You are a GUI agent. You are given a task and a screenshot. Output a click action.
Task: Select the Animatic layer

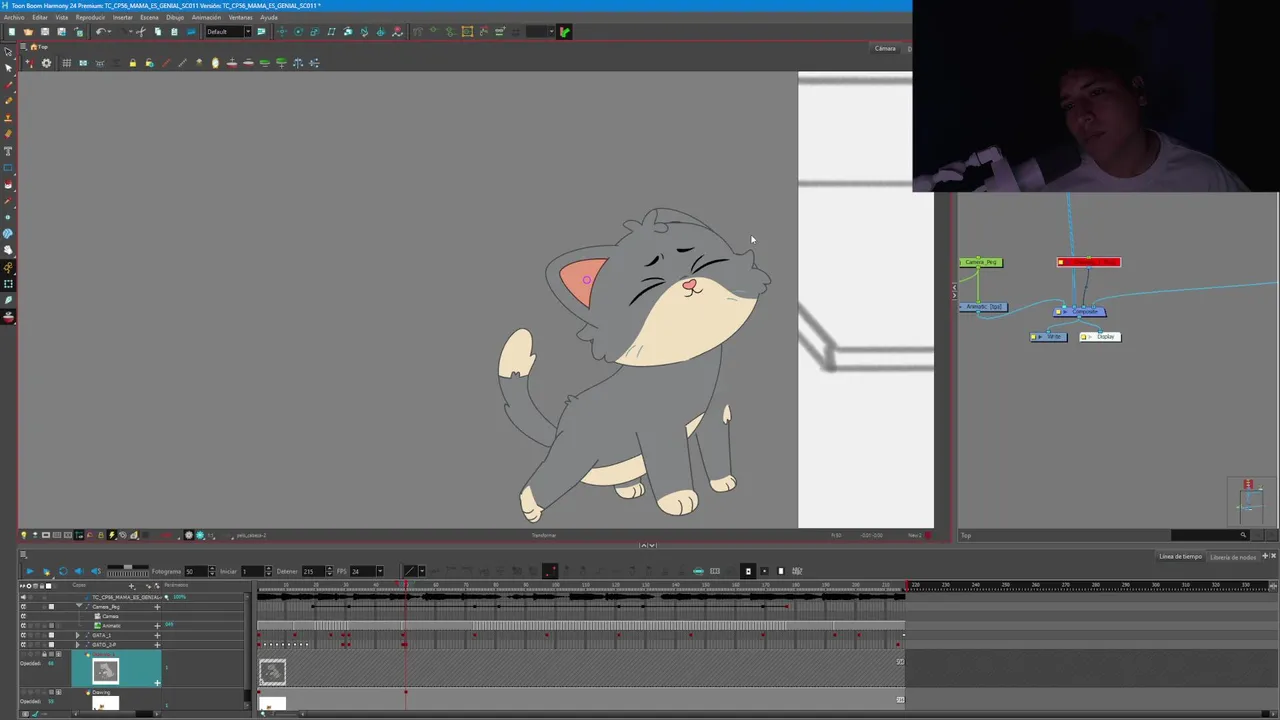(x=112, y=626)
